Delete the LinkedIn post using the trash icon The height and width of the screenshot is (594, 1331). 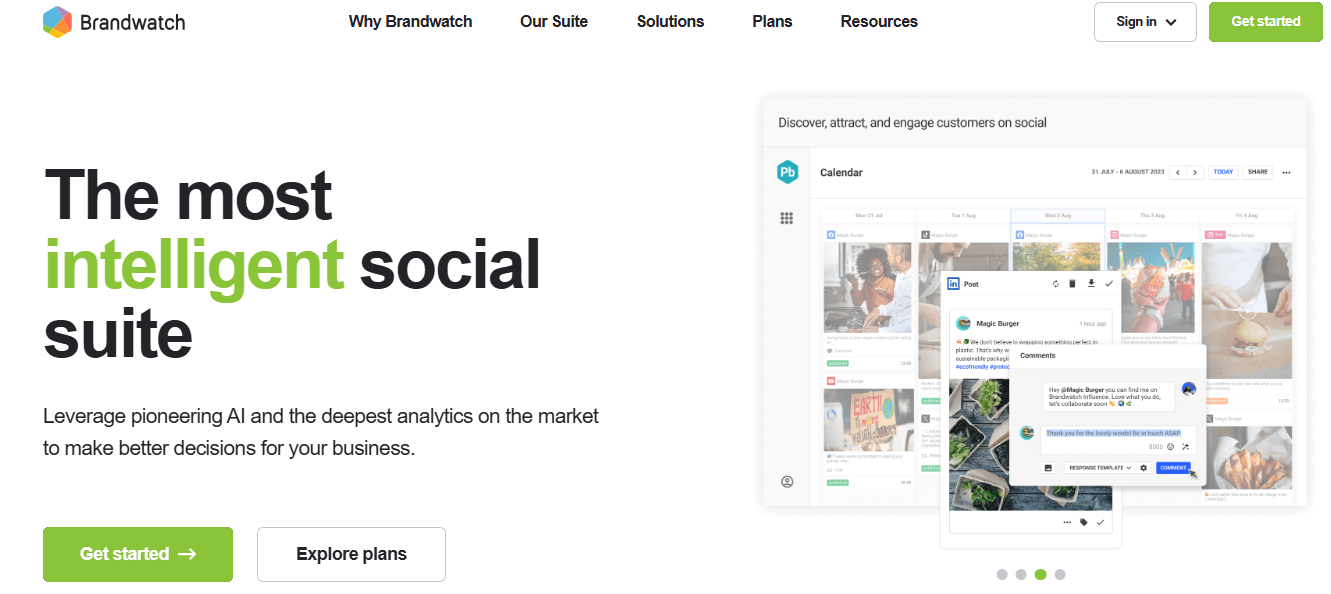pos(1072,284)
